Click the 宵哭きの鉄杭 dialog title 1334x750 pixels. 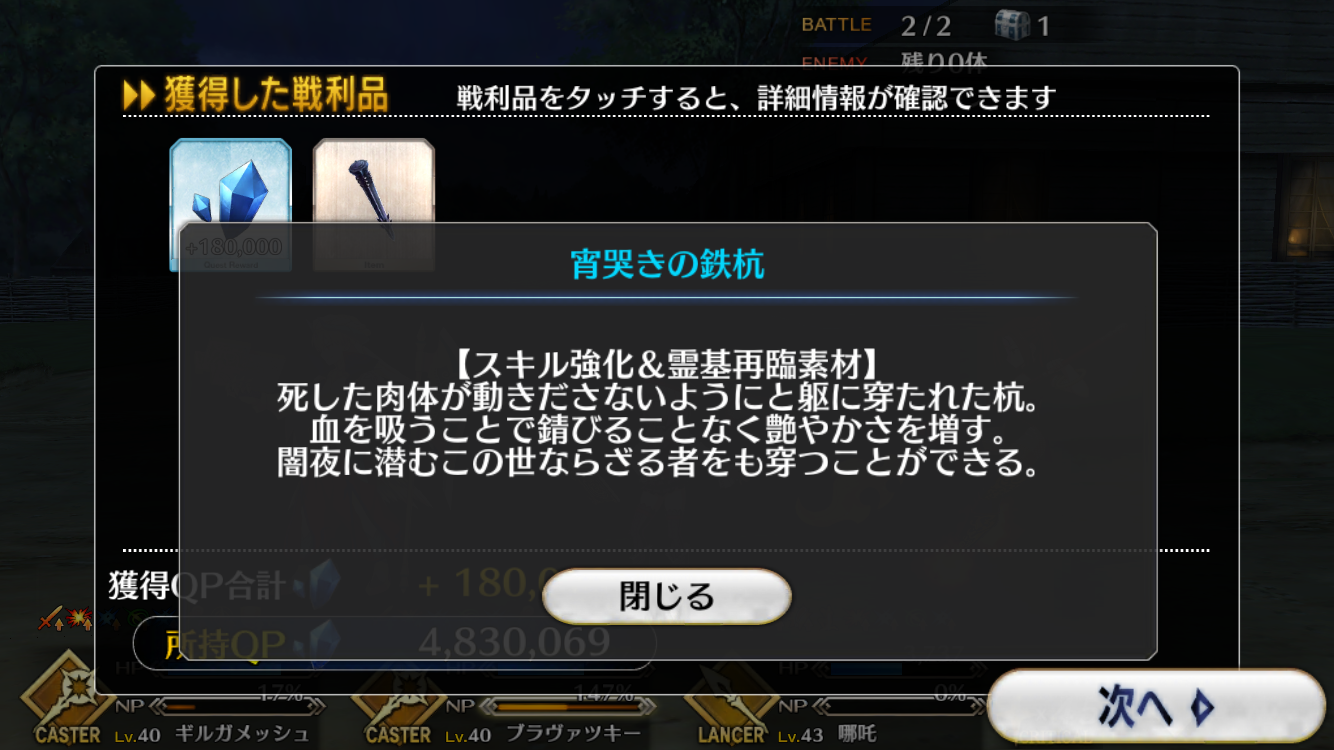[x=667, y=264]
